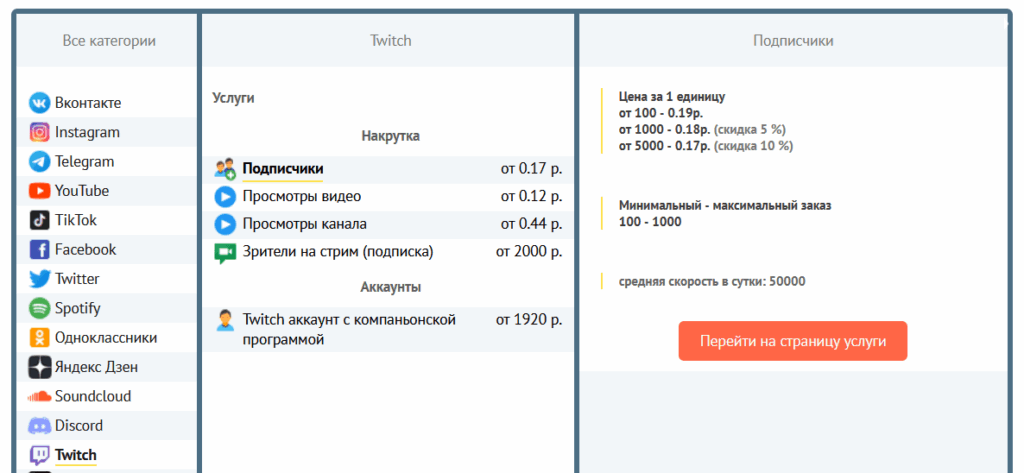Select the Facebook icon
The width and height of the screenshot is (1024, 473).
(x=40, y=250)
